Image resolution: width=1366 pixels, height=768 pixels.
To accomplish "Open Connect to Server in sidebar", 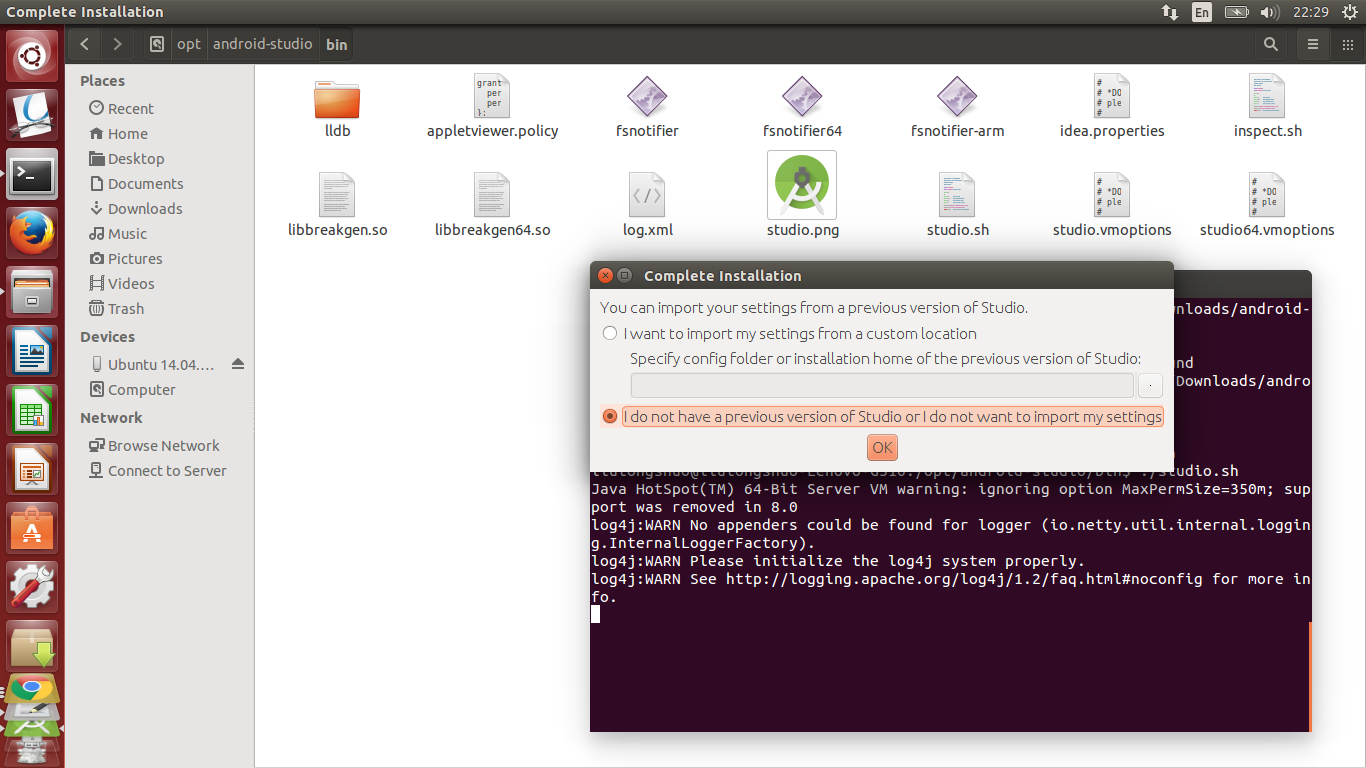I will 157,470.
